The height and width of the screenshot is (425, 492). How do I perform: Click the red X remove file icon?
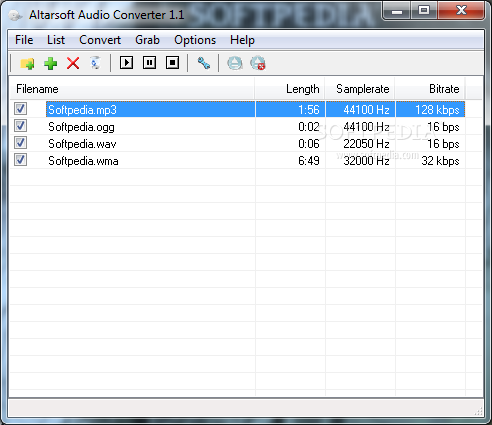point(73,63)
